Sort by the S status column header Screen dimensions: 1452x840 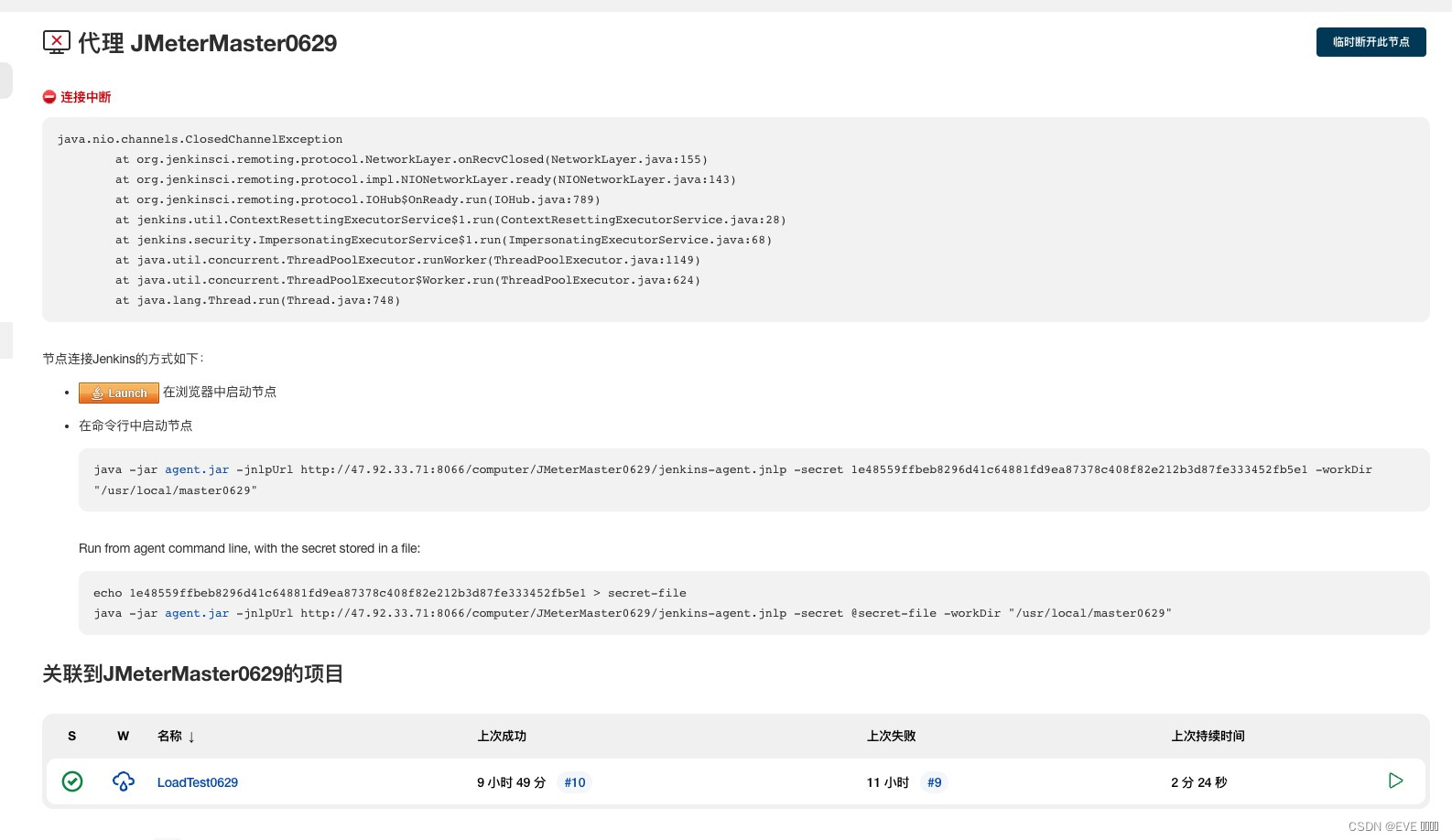click(x=72, y=736)
